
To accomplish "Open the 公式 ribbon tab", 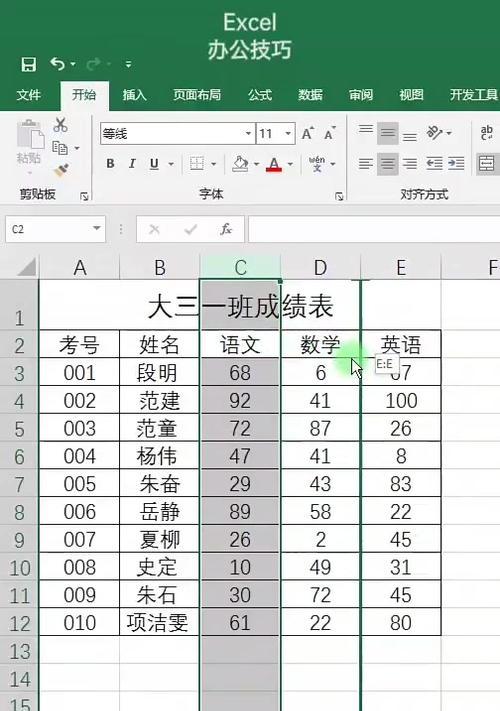I will pyautogui.click(x=260, y=95).
